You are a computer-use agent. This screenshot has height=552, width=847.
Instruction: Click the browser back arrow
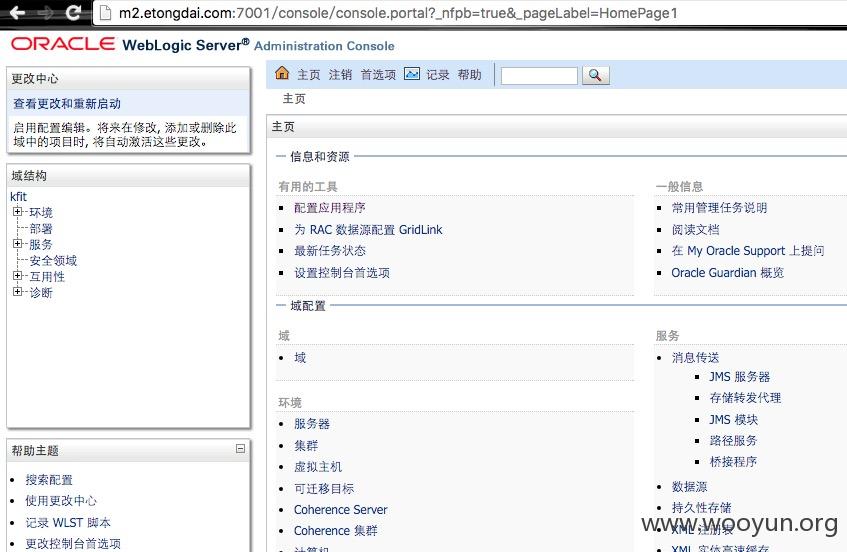coord(18,12)
